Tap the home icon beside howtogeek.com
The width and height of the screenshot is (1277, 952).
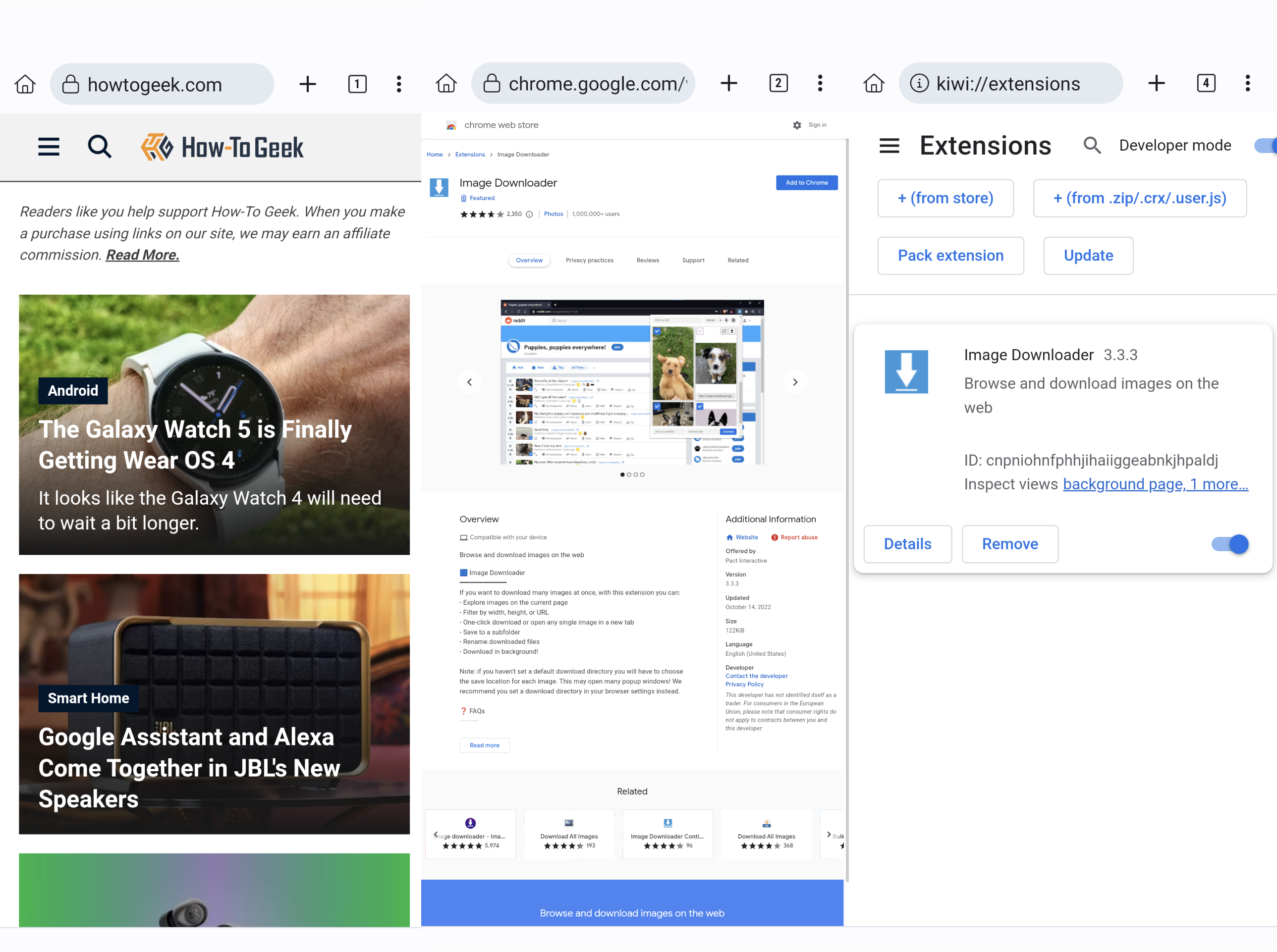[x=25, y=84]
